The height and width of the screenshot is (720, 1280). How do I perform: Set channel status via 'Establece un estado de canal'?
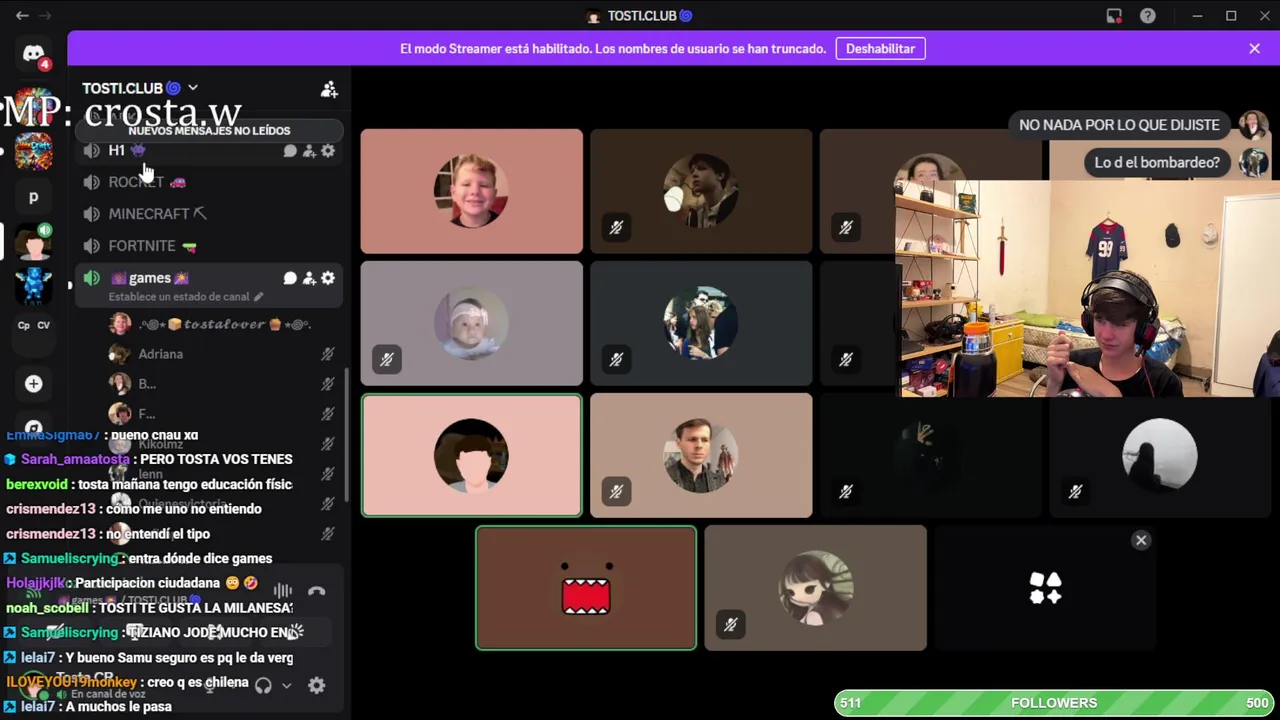(185, 297)
